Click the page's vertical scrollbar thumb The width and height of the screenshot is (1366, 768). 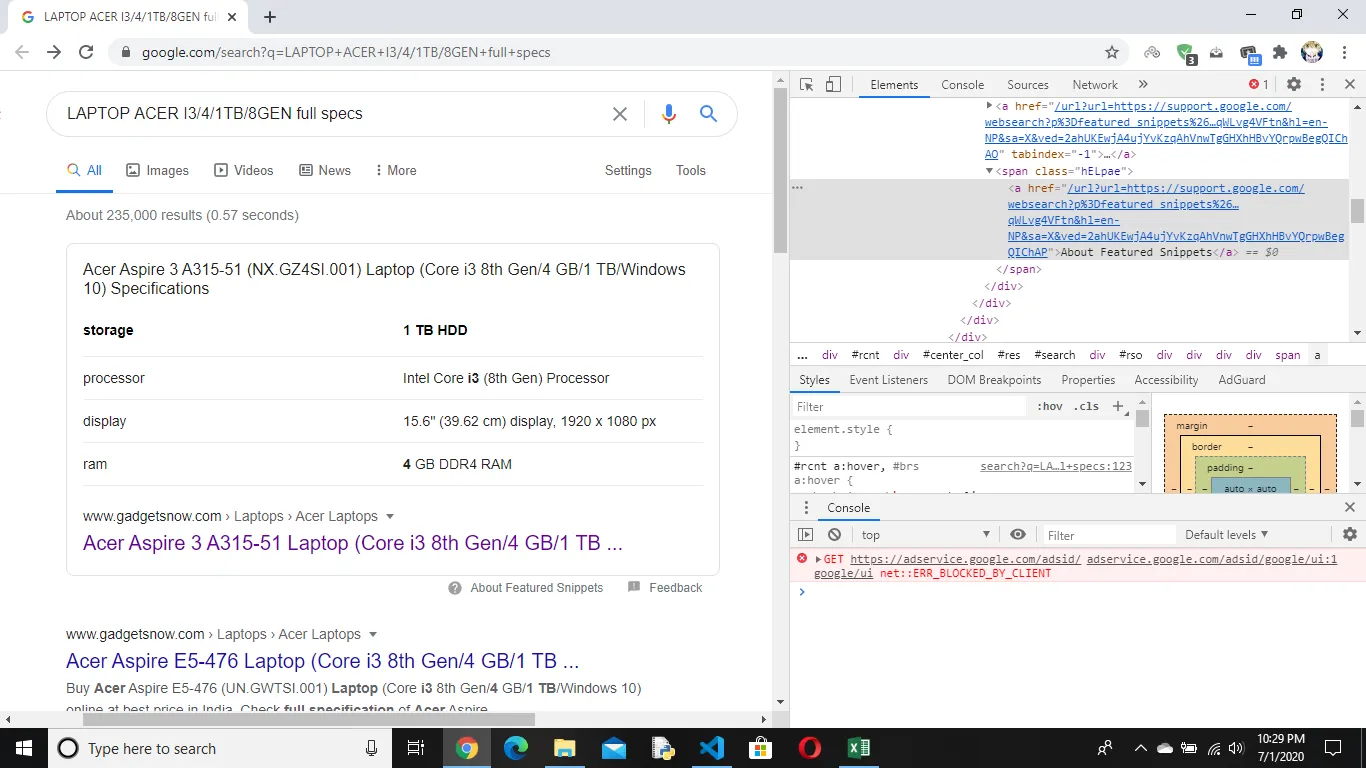pyautogui.click(x=781, y=171)
